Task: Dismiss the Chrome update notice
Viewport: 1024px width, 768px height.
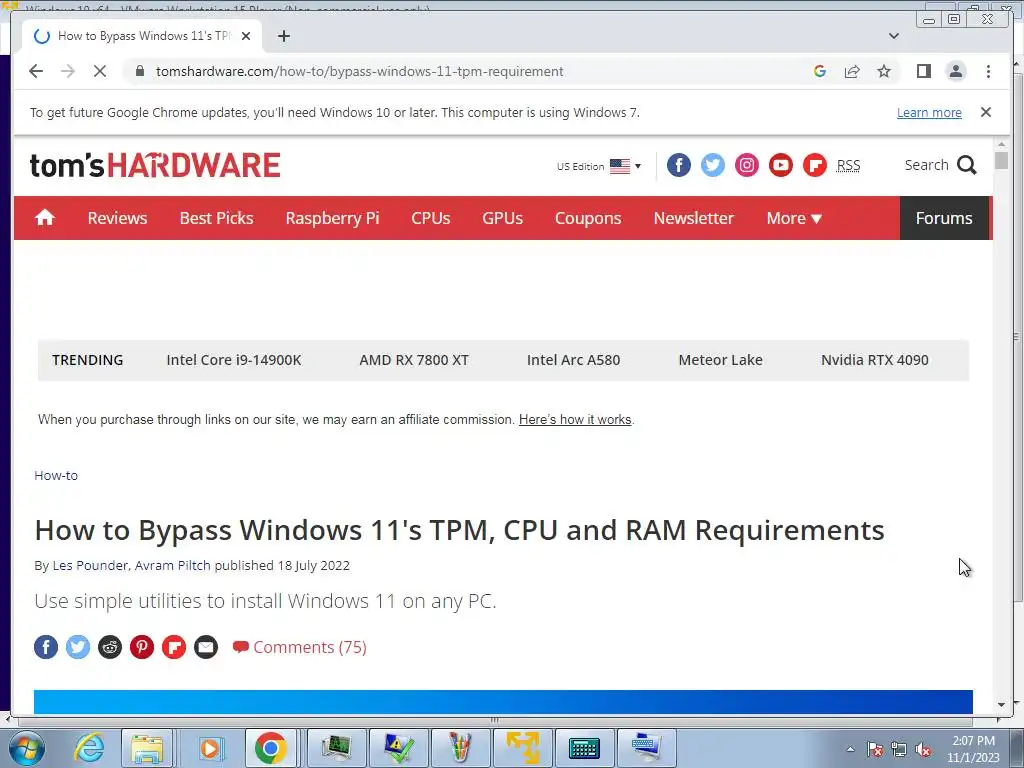Action: point(985,112)
